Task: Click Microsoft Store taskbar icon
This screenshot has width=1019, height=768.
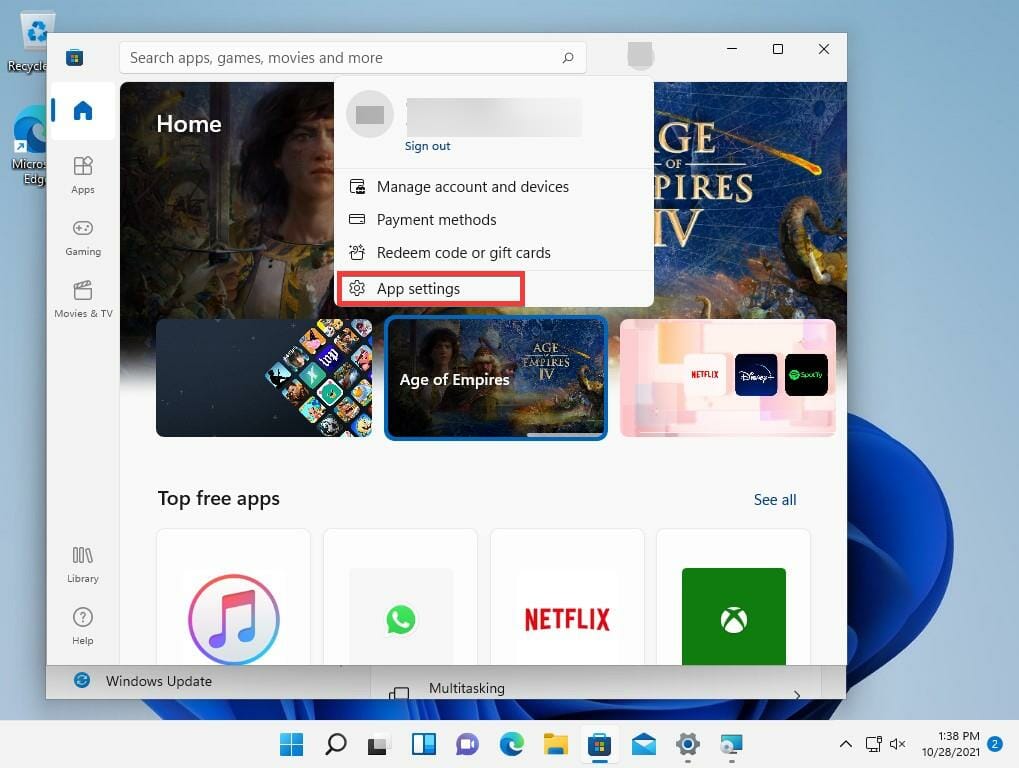Action: click(599, 744)
